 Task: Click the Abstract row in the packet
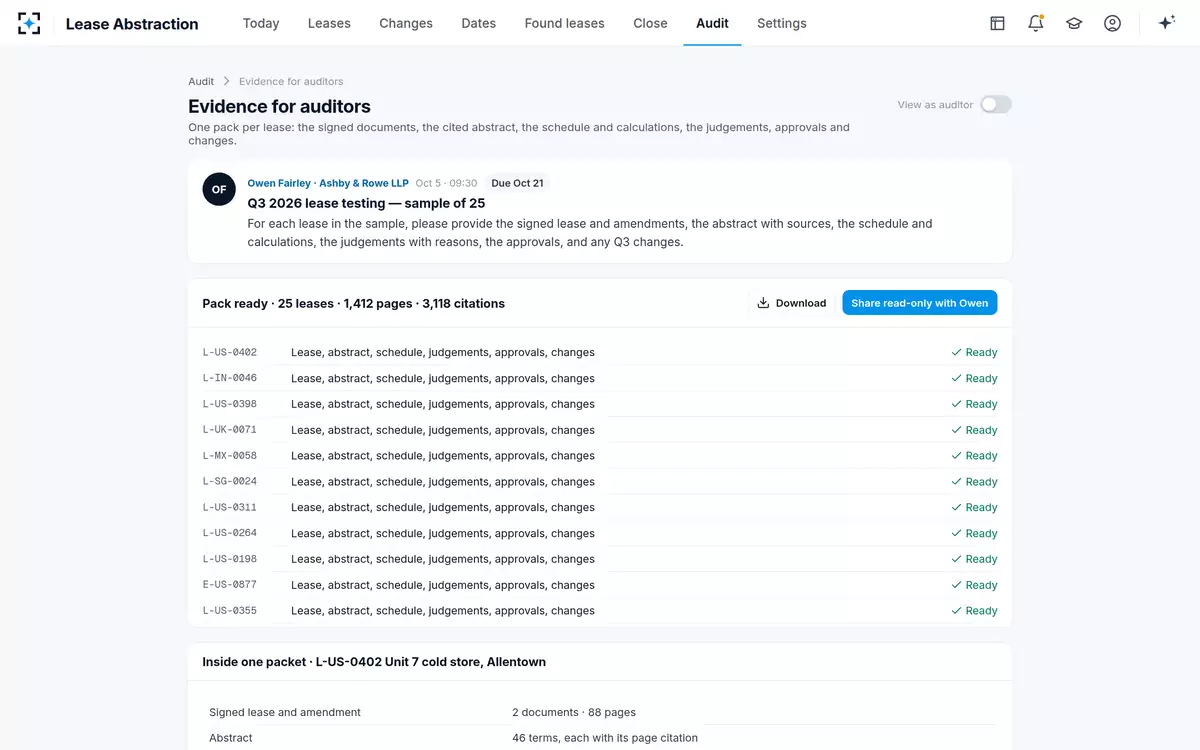pyautogui.click(x=600, y=738)
